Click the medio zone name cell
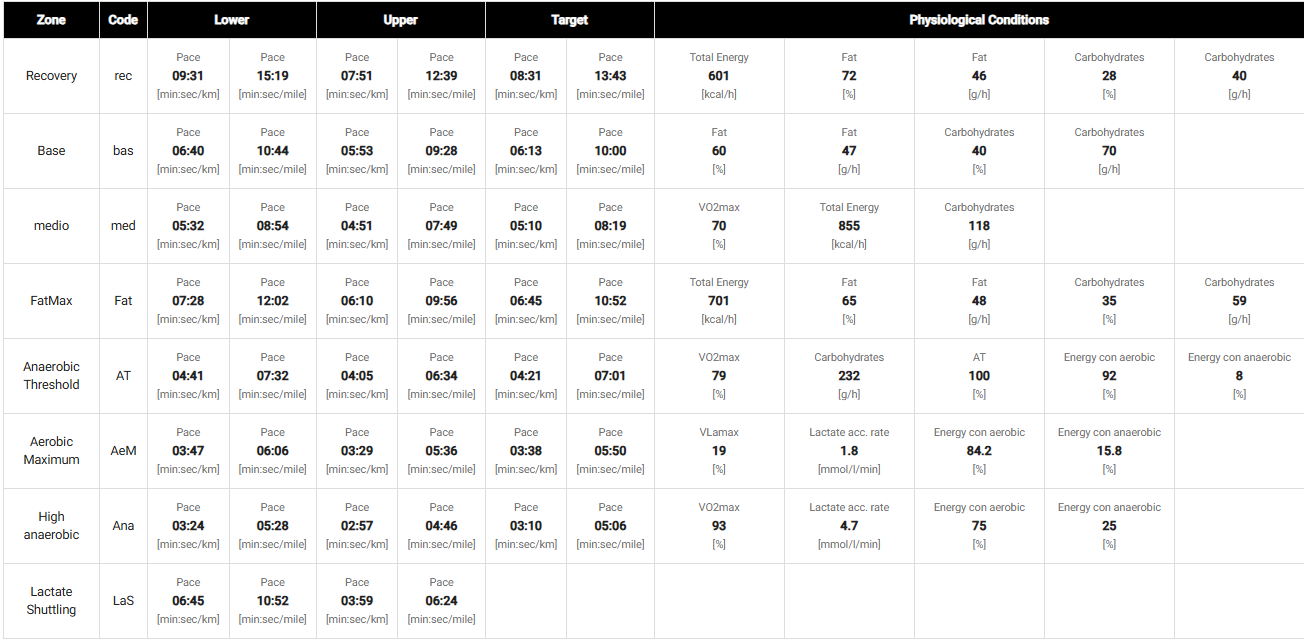 (x=51, y=226)
